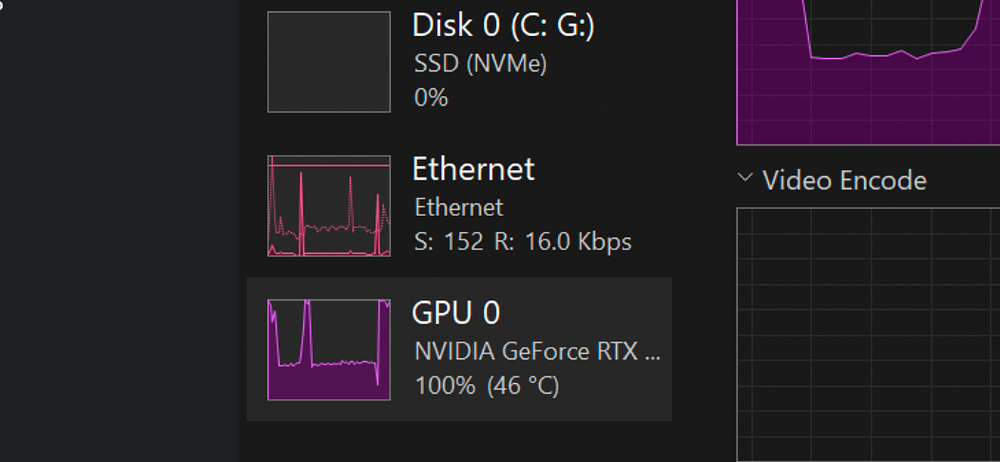This screenshot has height=462, width=1000.
Task: Click the GPU temperature reading 46 °C
Action: click(x=523, y=386)
